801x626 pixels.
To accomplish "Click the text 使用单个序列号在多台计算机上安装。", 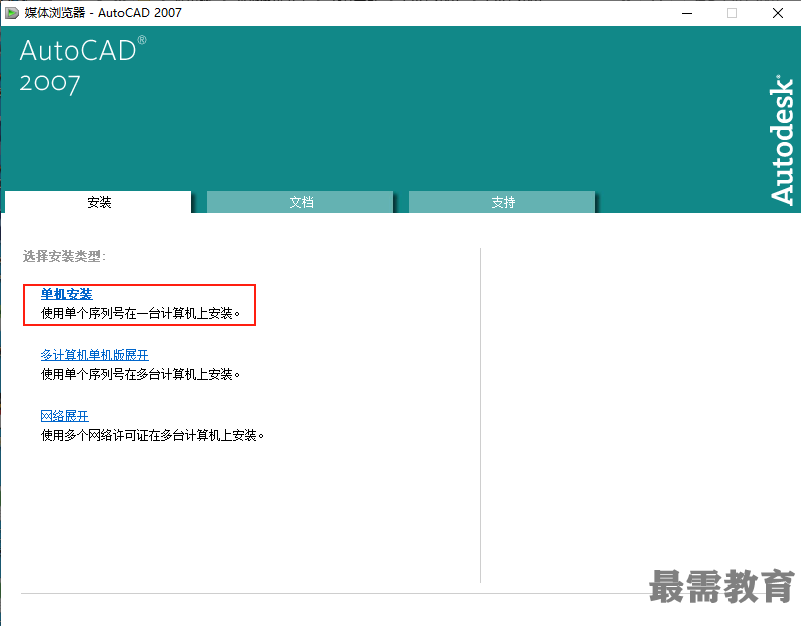I will [x=140, y=374].
